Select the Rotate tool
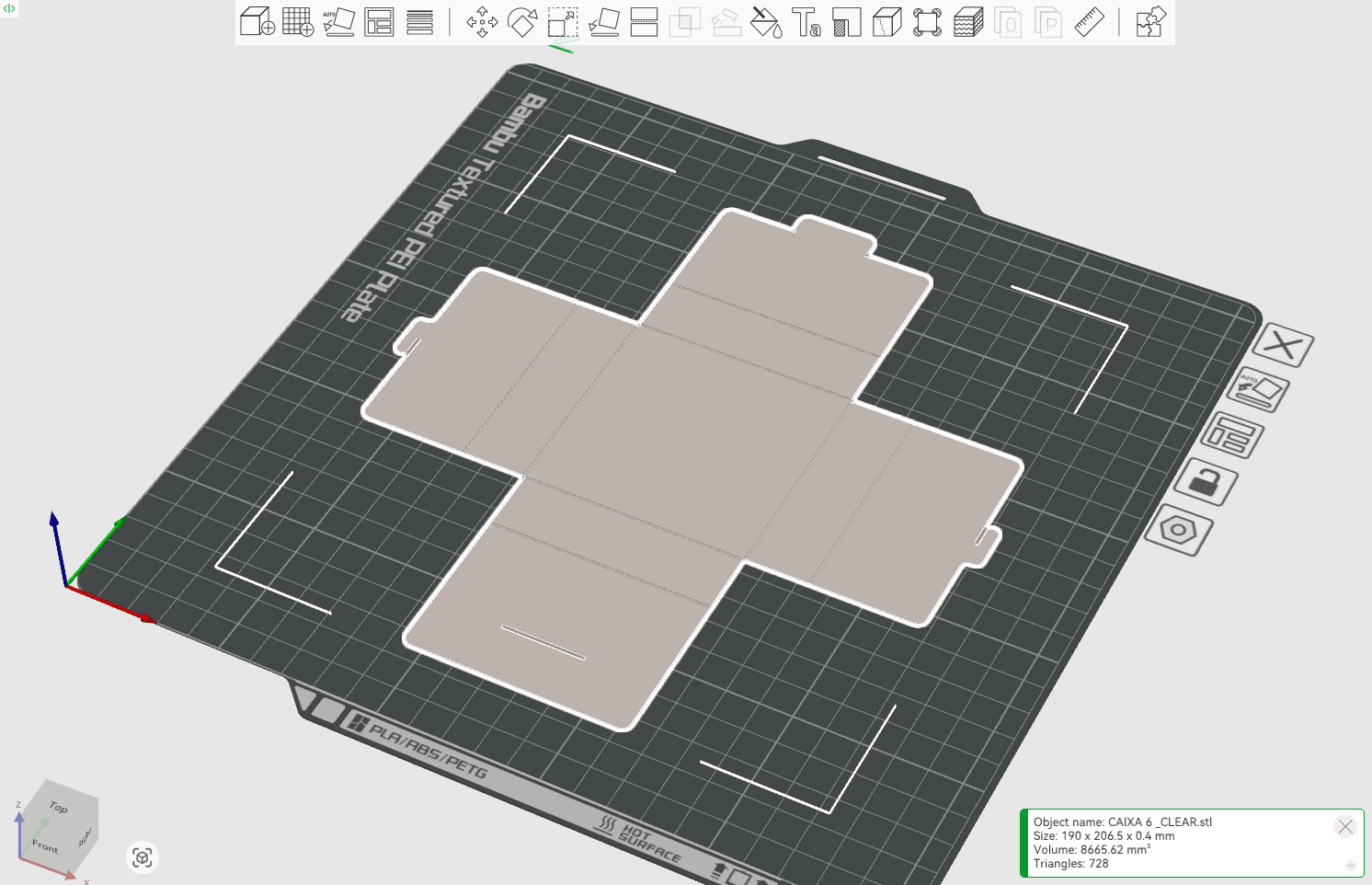Viewport: 1372px width, 885px height. pos(522,21)
